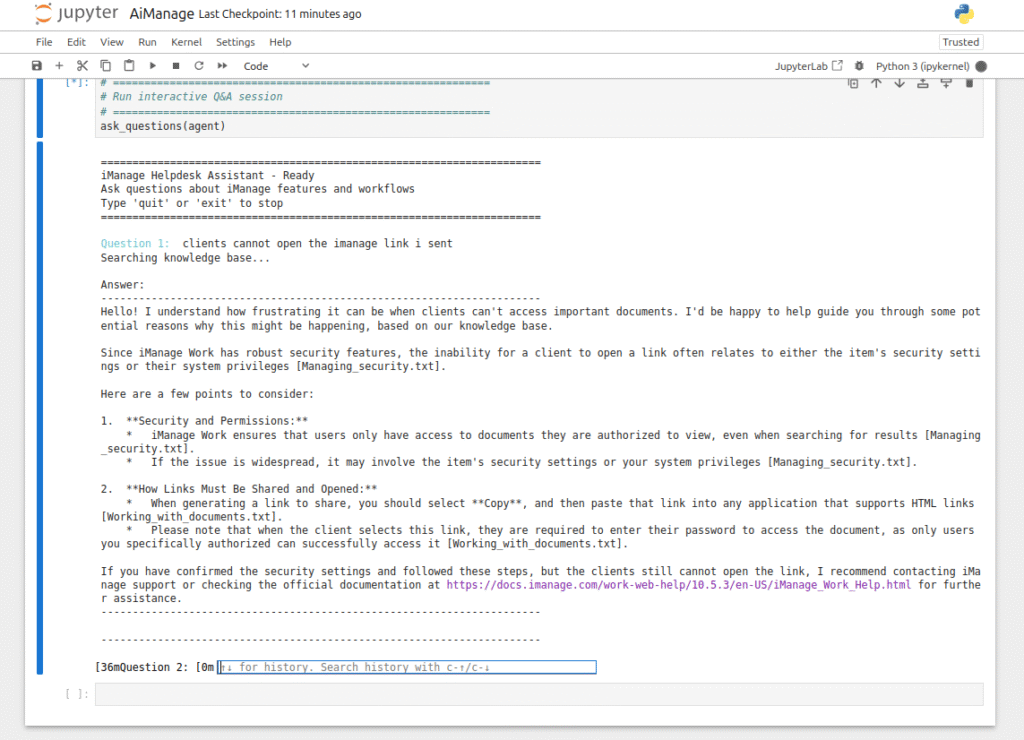Open the imanage Work Help documentation link
The height and width of the screenshot is (740, 1024).
(678, 585)
